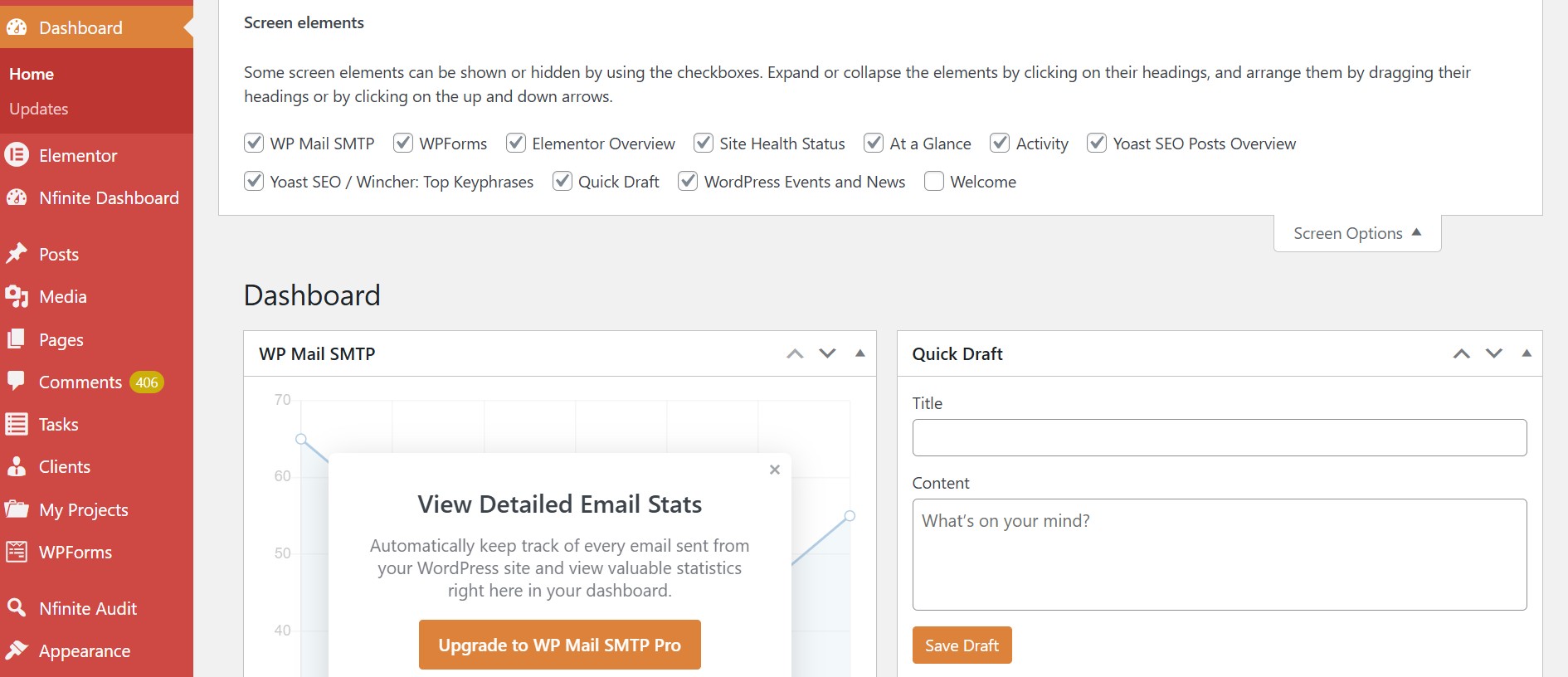Click Upgrade to WP Mail SMTP Pro

[559, 645]
